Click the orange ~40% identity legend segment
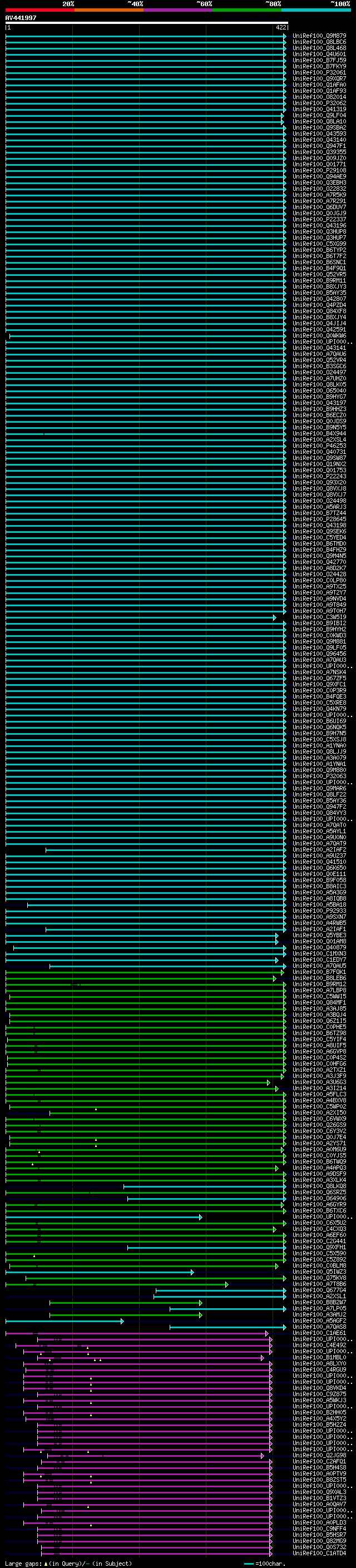This screenshot has height=1568, width=356. point(109,10)
